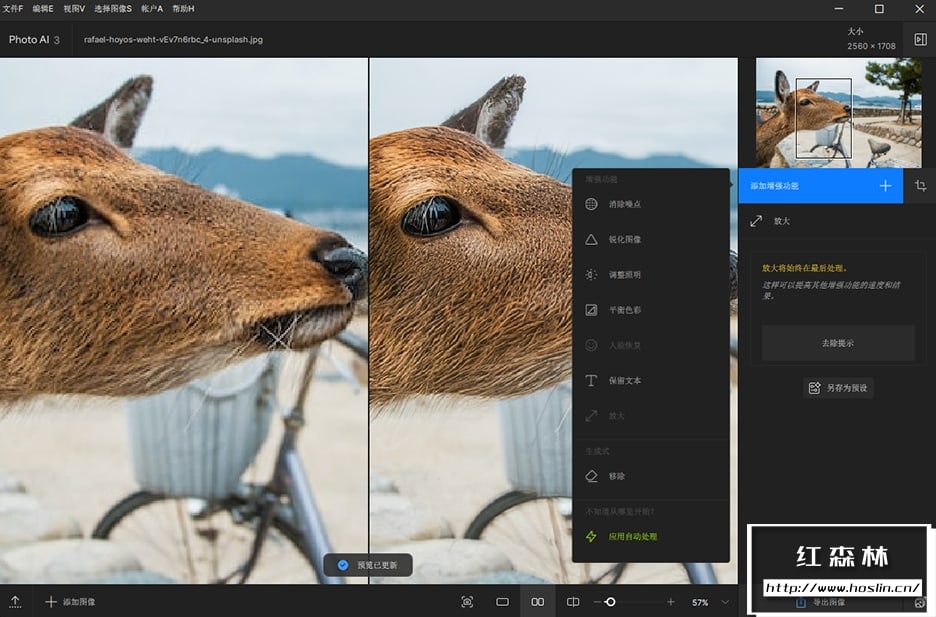Switch to split slider view mode
The width and height of the screenshot is (936, 617).
pyautogui.click(x=573, y=602)
